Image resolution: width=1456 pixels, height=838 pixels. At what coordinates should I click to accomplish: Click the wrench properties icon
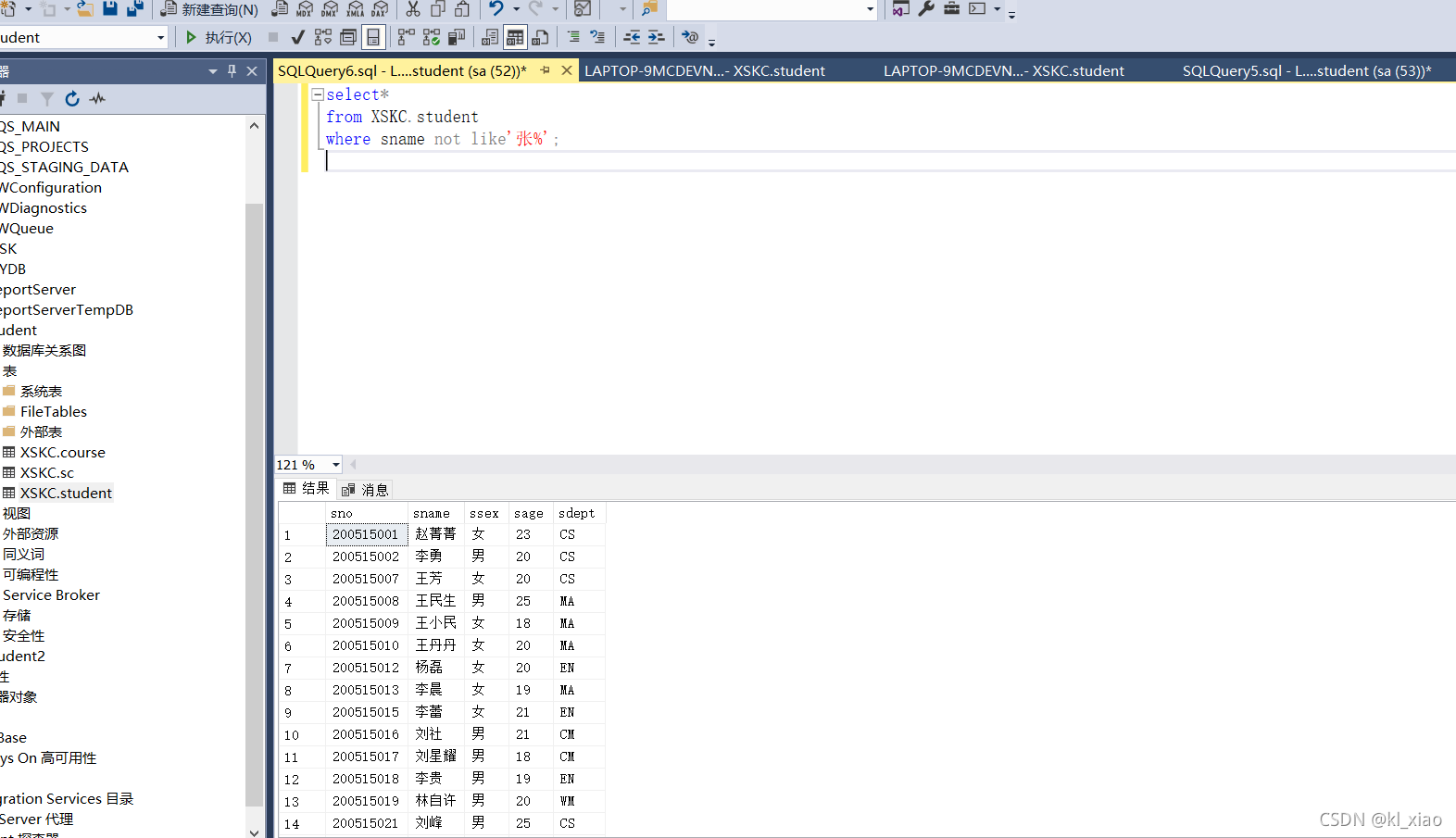[x=926, y=9]
